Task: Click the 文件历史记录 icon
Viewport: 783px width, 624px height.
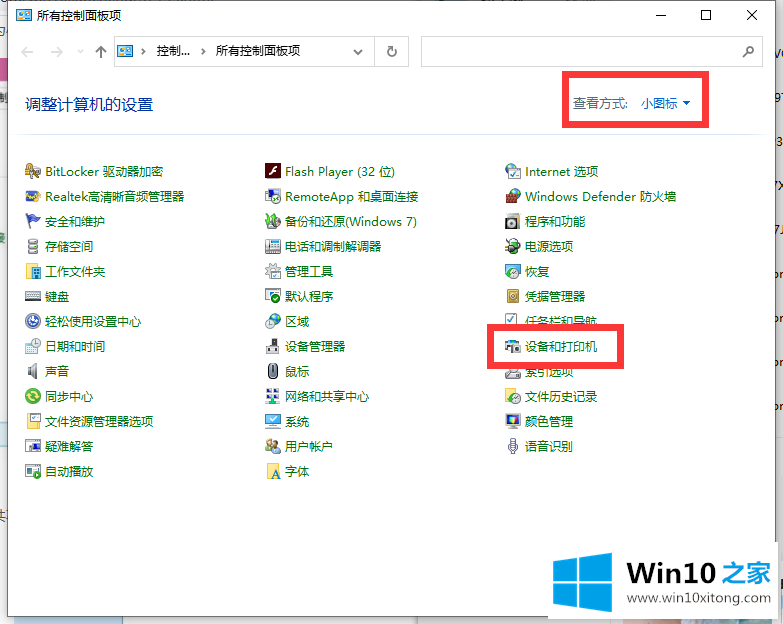Action: (x=513, y=396)
